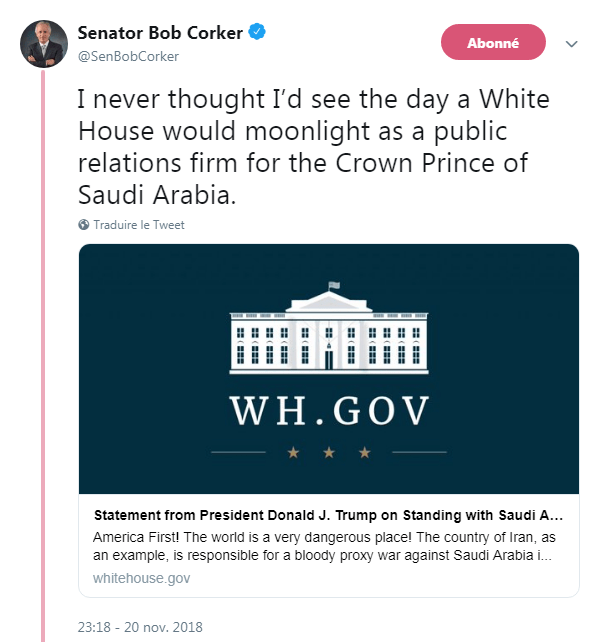Open the 23:18 - 20 nov. 2018 timestamp
The width and height of the screenshot is (605, 642).
[x=140, y=628]
